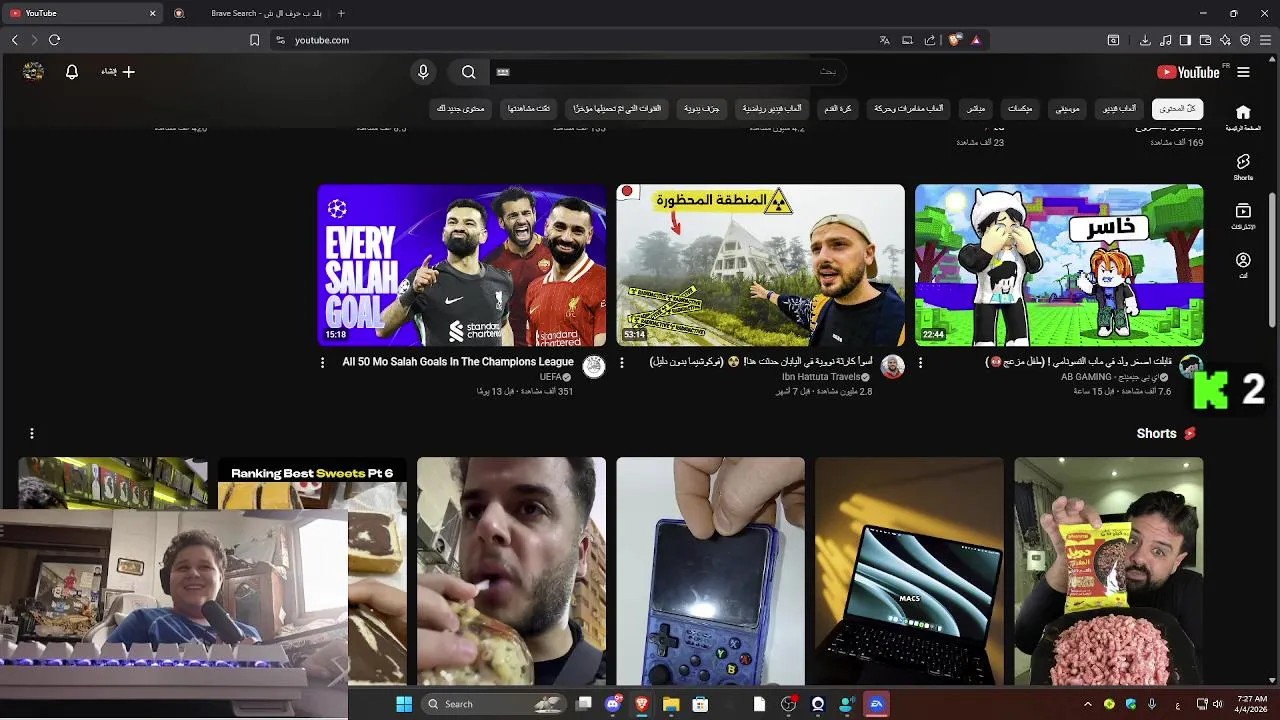Screen dimensions: 1280x720
Task: Reload the page
Action: (x=54, y=40)
